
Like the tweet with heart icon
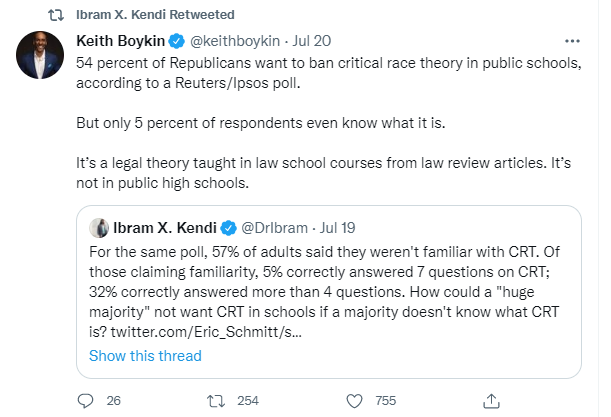coord(353,401)
